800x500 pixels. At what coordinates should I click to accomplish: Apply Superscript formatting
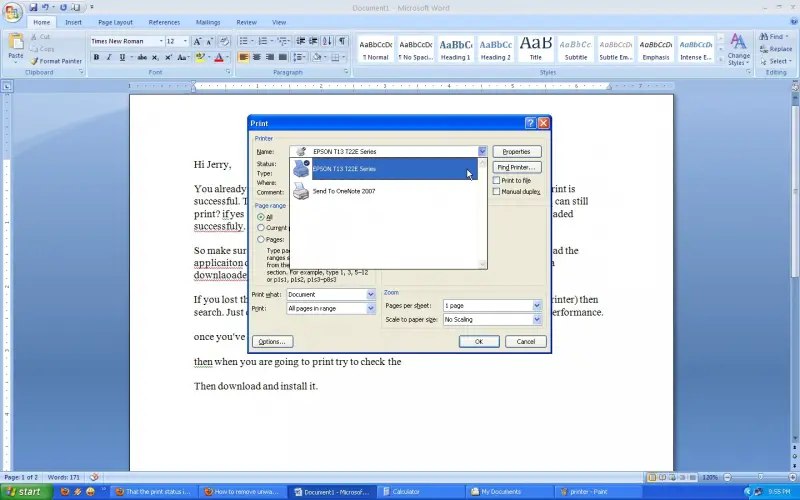coord(168,57)
